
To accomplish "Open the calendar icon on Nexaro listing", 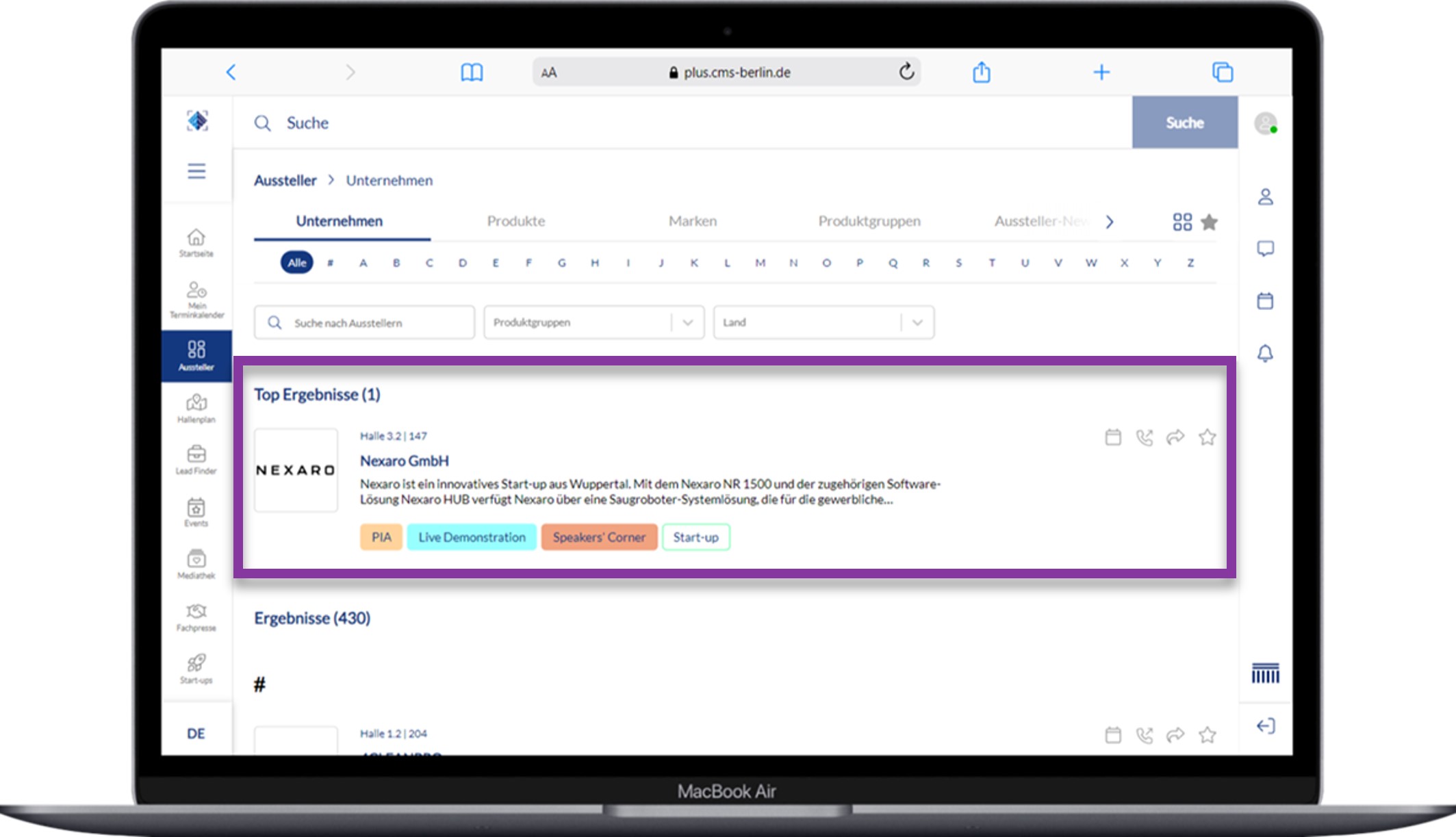I will (1113, 436).
